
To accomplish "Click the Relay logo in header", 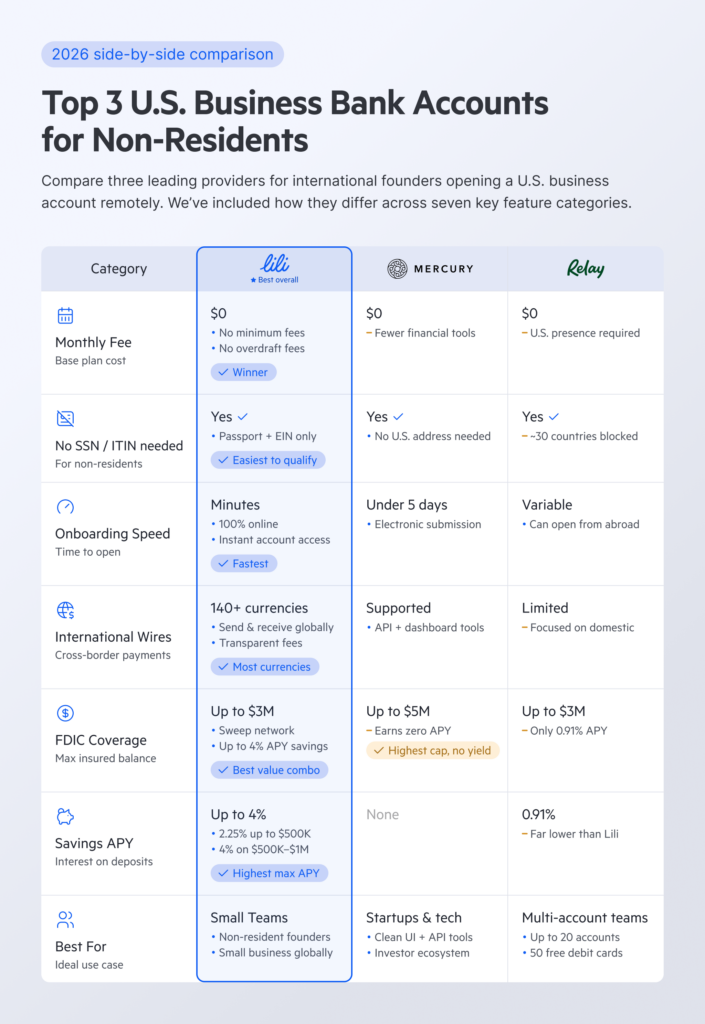I will [x=586, y=268].
